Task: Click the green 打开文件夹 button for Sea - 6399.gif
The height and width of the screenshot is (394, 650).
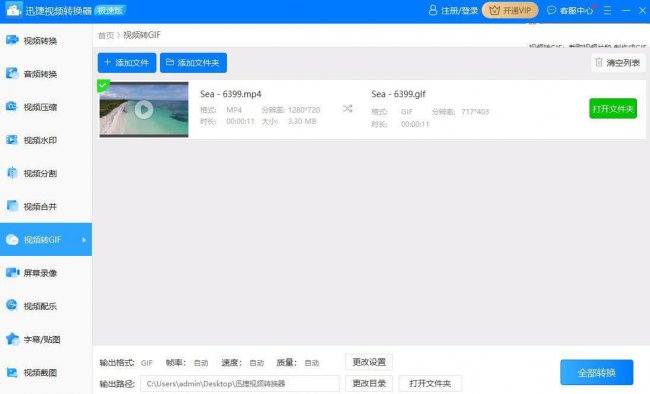Action: [613, 109]
